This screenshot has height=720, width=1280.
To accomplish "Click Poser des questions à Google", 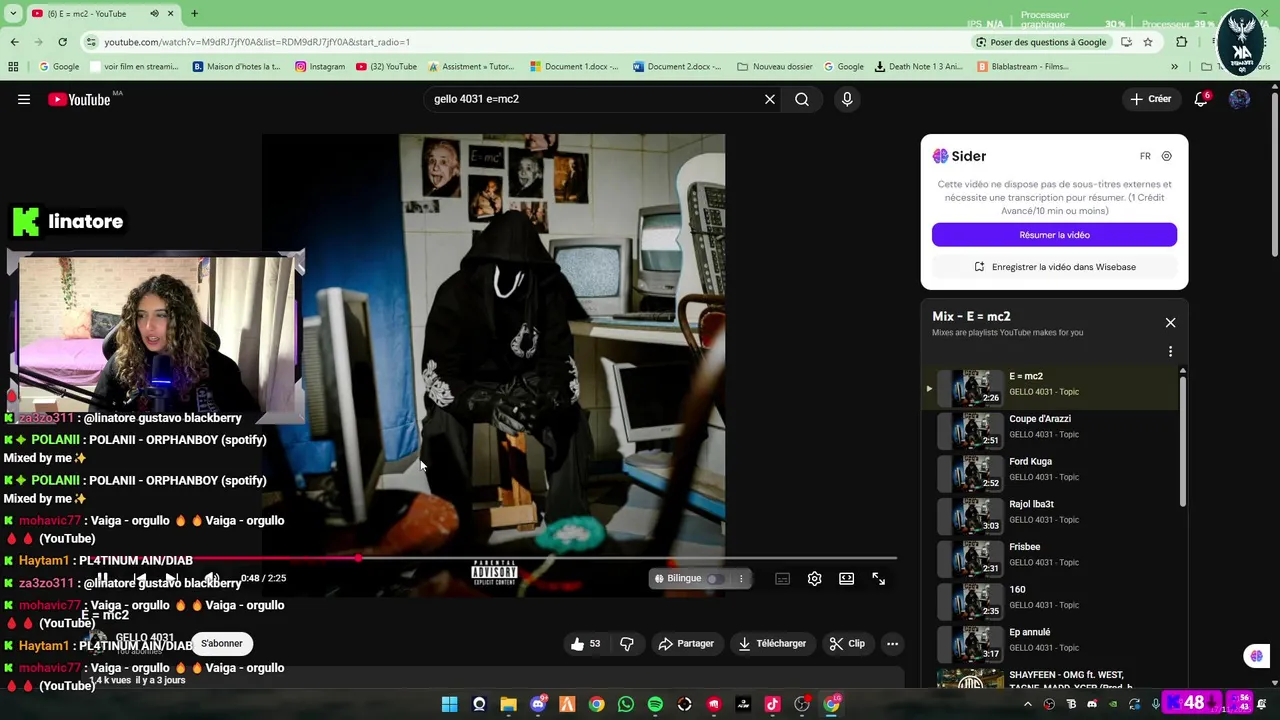I will coord(1040,42).
